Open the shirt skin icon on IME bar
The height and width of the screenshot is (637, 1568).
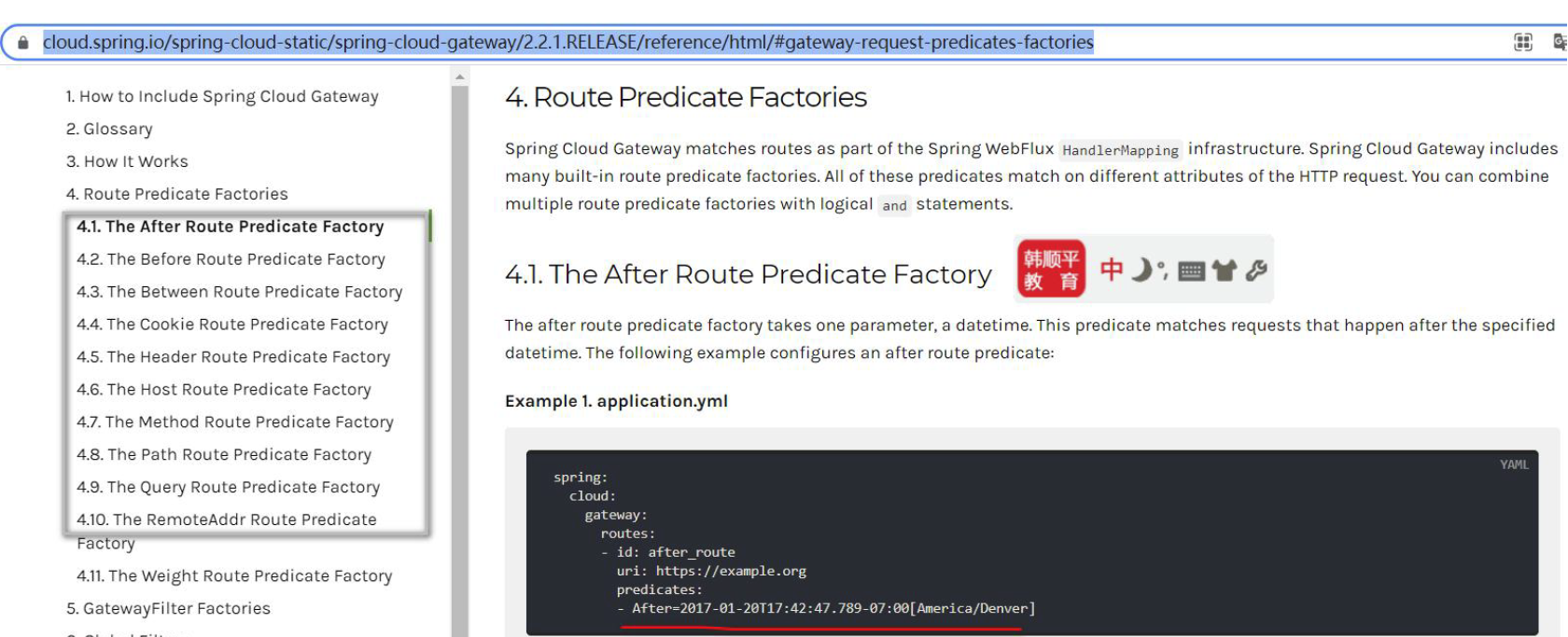[1224, 270]
